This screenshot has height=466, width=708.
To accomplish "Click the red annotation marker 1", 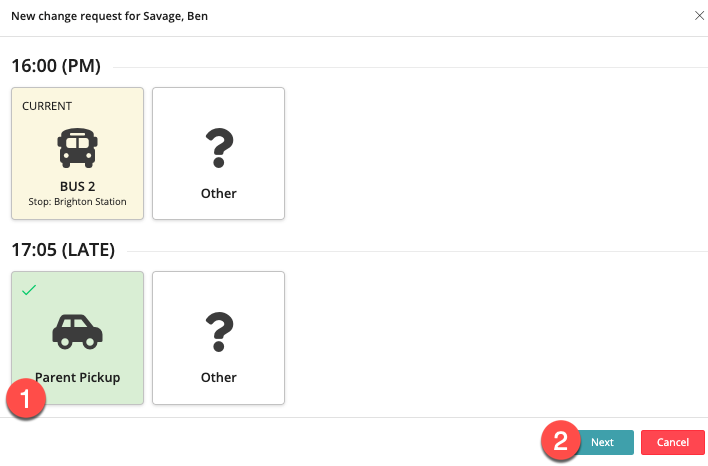I will click(26, 399).
